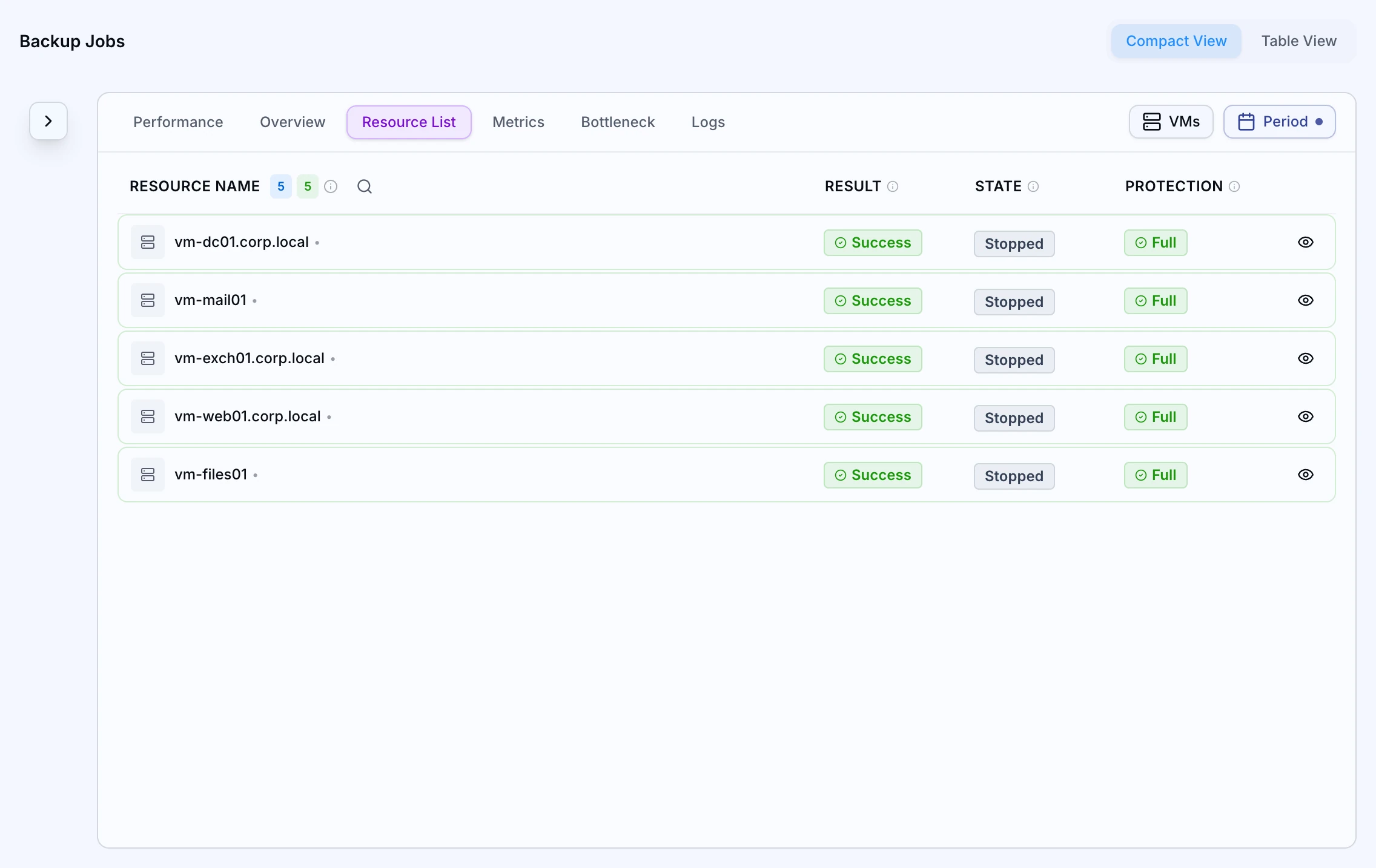Click the server icon for vm-mail01
This screenshot has height=868, width=1376.
pos(148,300)
